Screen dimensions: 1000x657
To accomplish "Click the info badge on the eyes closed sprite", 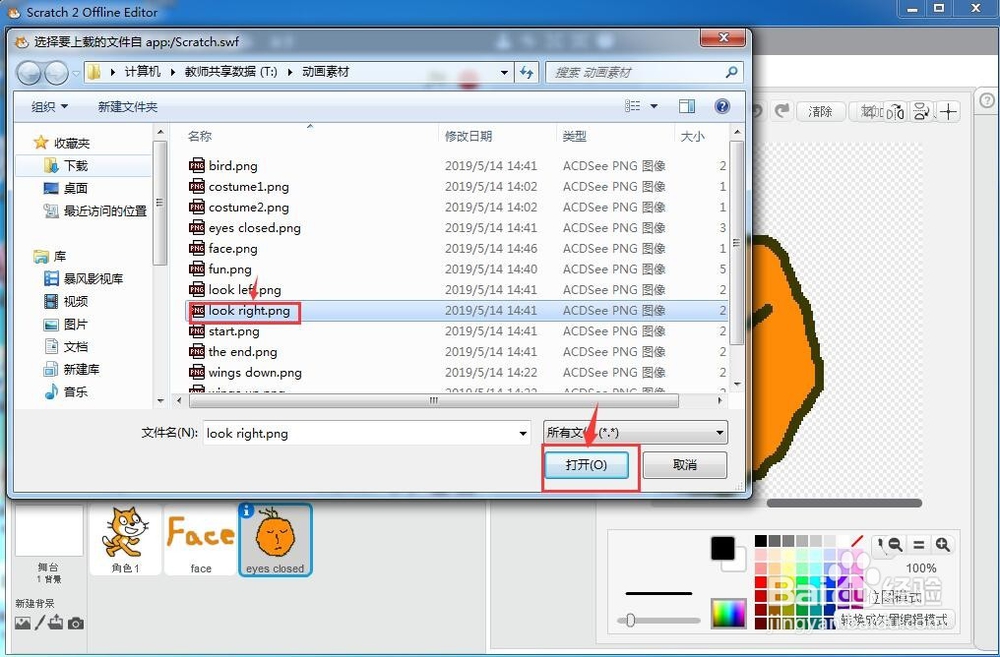I will pos(246,510).
